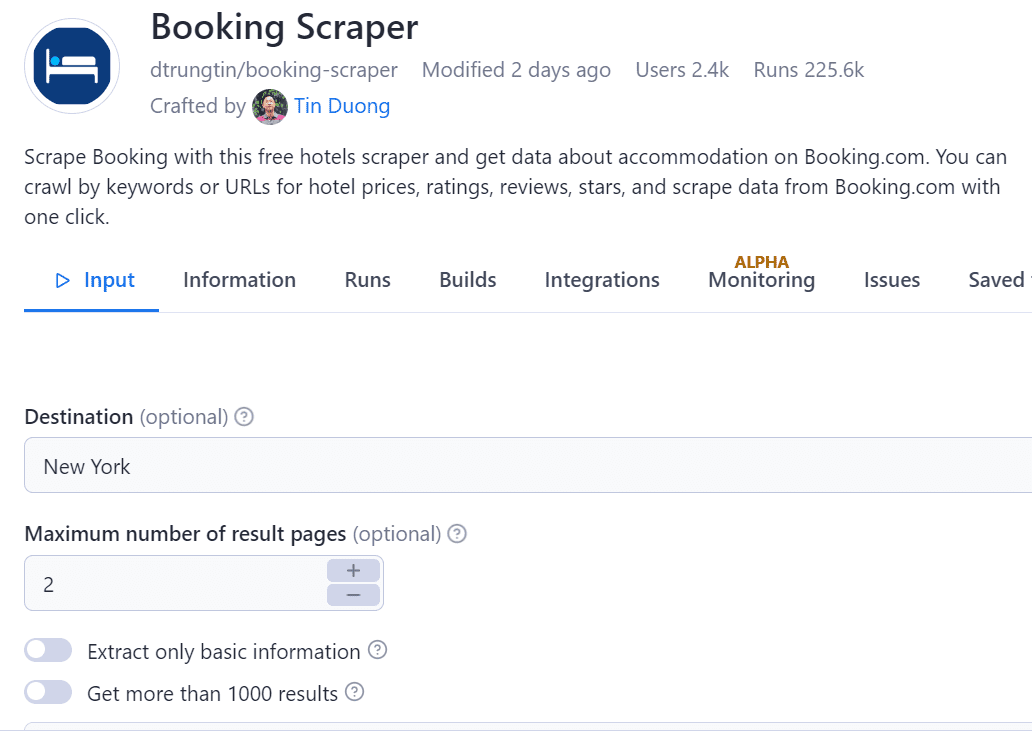Click the Extract only basic information label
This screenshot has width=1032, height=737.
click(x=224, y=651)
